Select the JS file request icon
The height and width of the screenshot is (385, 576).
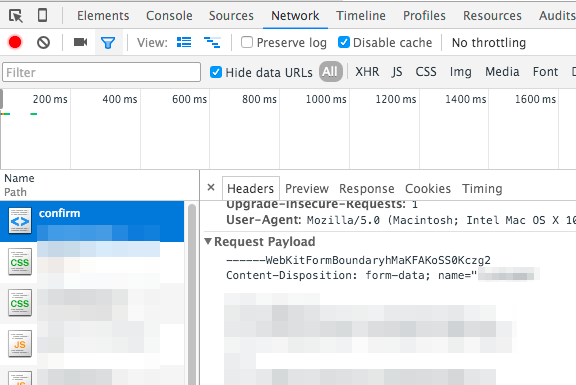tap(20, 344)
